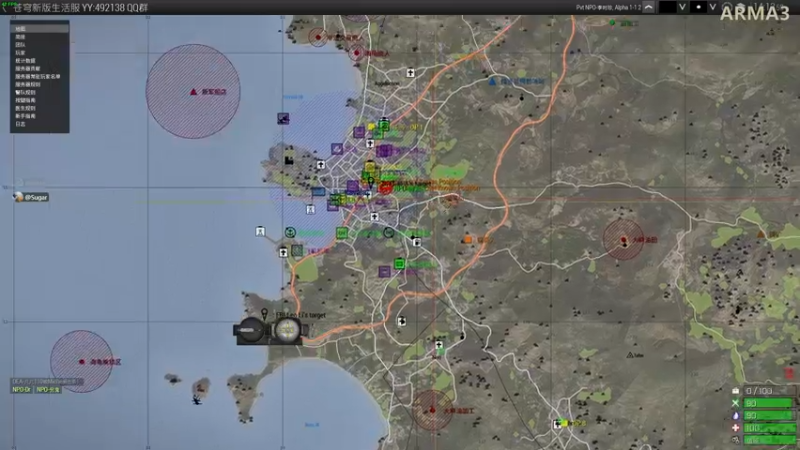Open the 新手指南 menu entry
This screenshot has height=450, width=800.
(39, 116)
